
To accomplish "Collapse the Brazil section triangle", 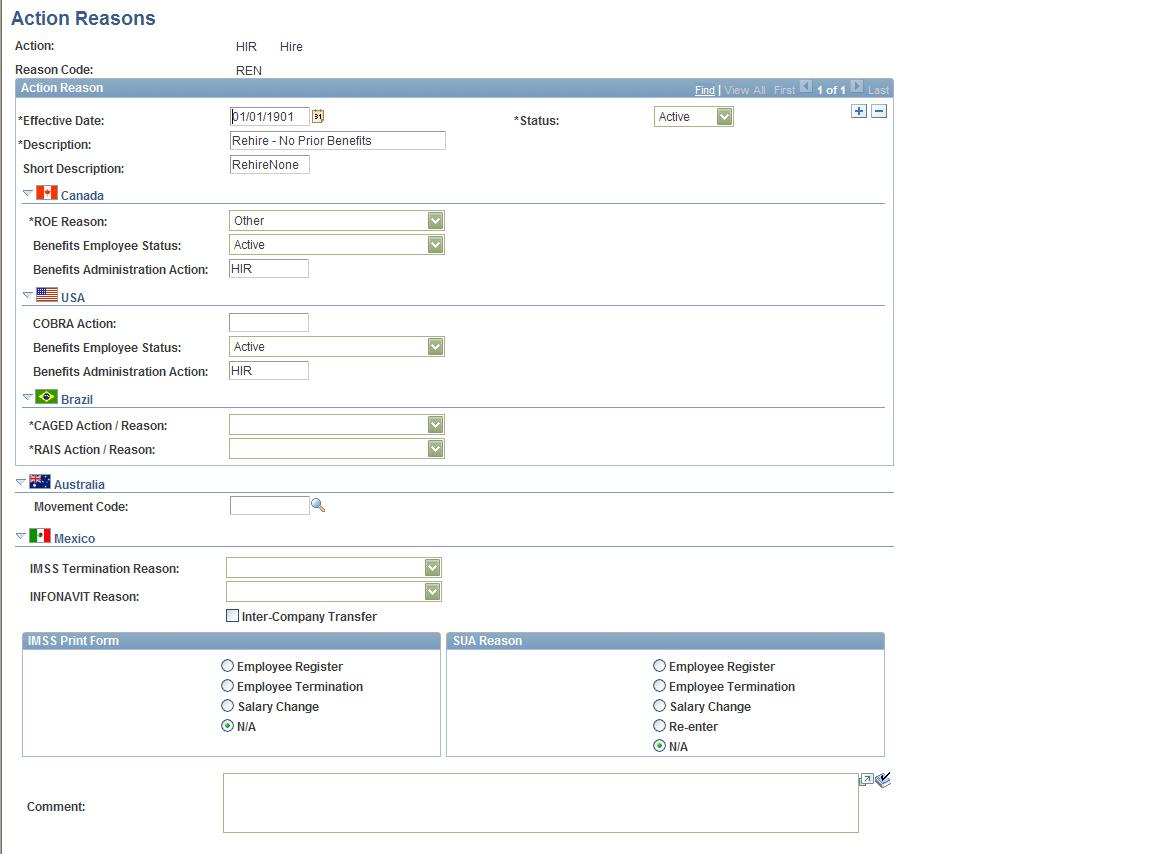I will 28,397.
